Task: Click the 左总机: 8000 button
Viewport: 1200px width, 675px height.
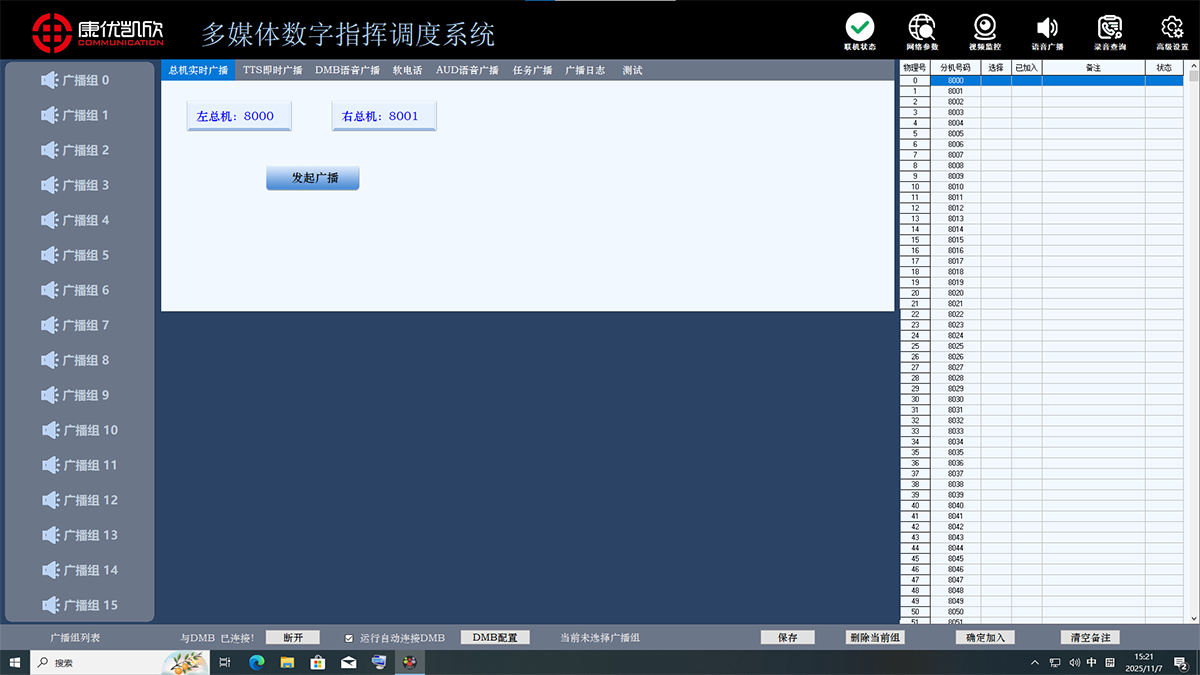Action: point(238,116)
